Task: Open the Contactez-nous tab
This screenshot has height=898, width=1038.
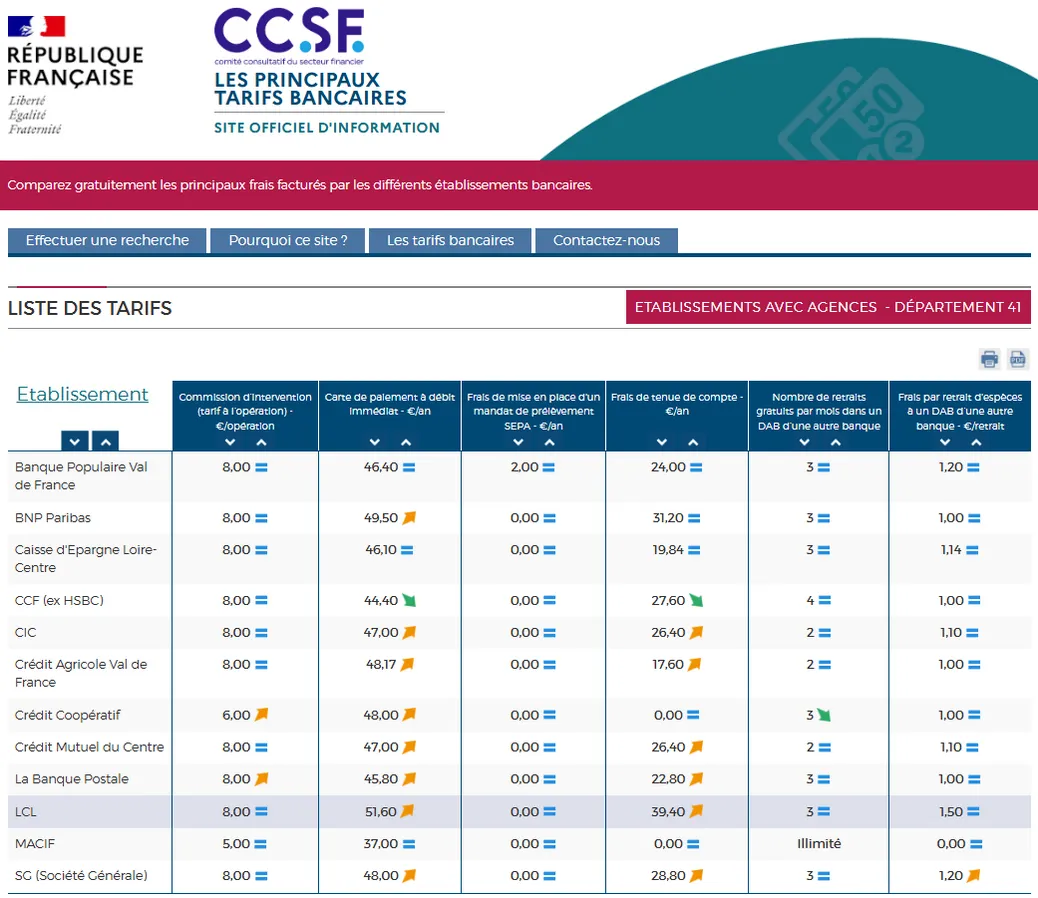Action: [606, 240]
